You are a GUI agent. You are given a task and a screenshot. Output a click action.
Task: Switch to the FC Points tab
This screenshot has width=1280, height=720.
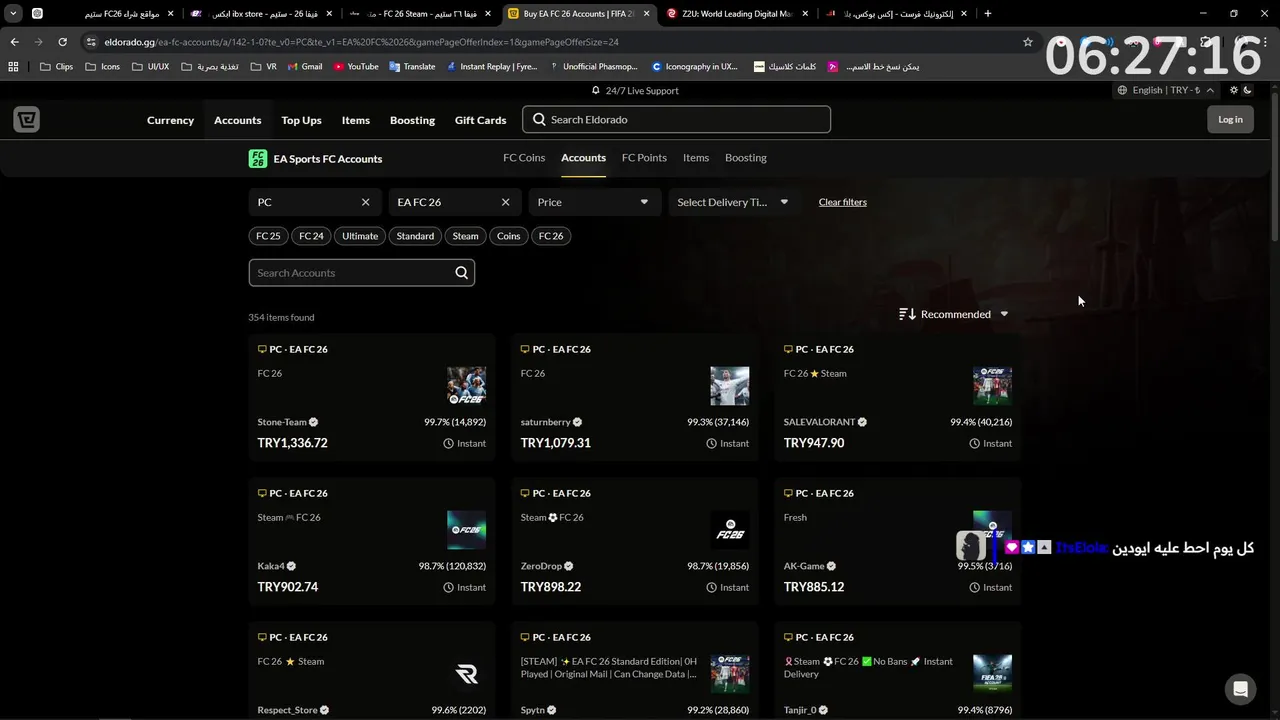pyautogui.click(x=644, y=158)
